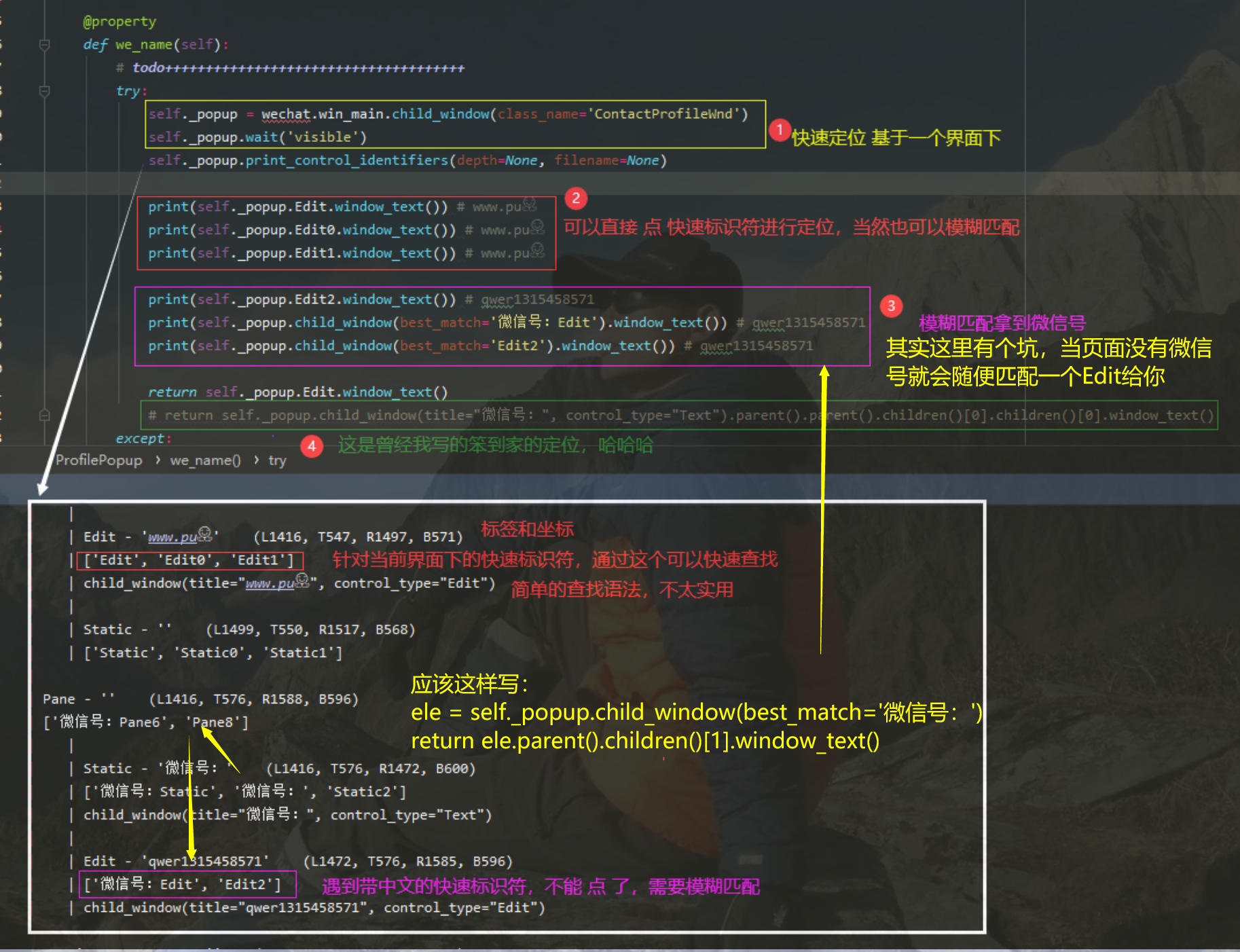Click the 'def we_name(self):' line
The image size is (1240, 952).
(156, 44)
